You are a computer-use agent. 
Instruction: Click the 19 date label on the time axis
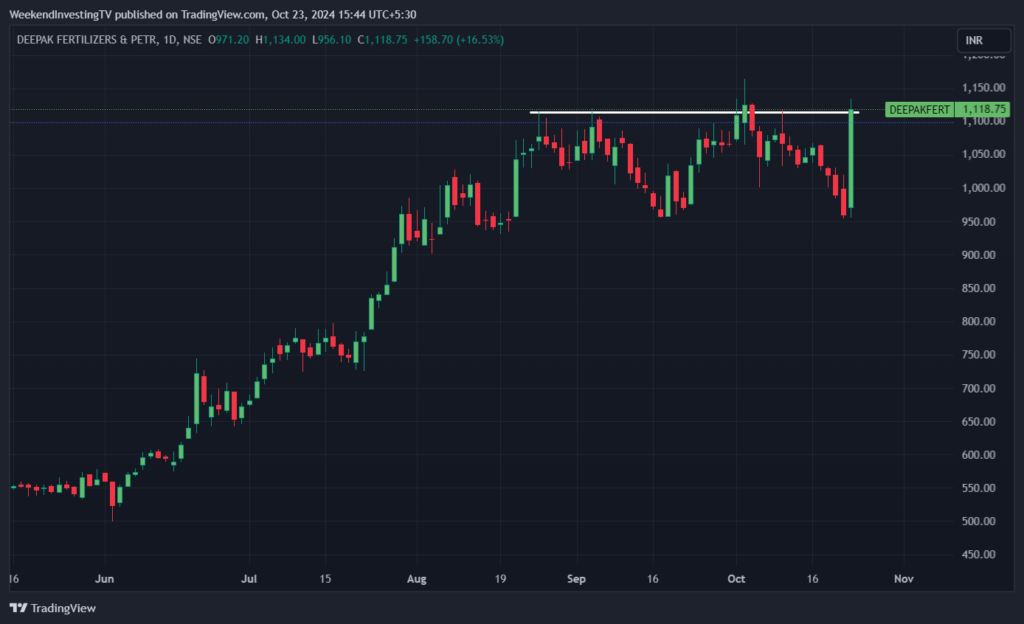pos(500,579)
